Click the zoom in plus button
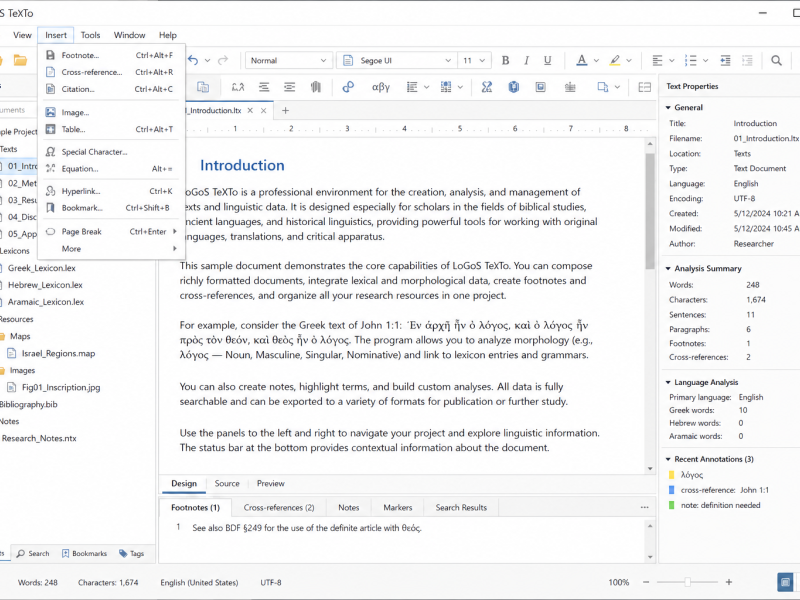This screenshot has height=600, width=800. click(729, 582)
